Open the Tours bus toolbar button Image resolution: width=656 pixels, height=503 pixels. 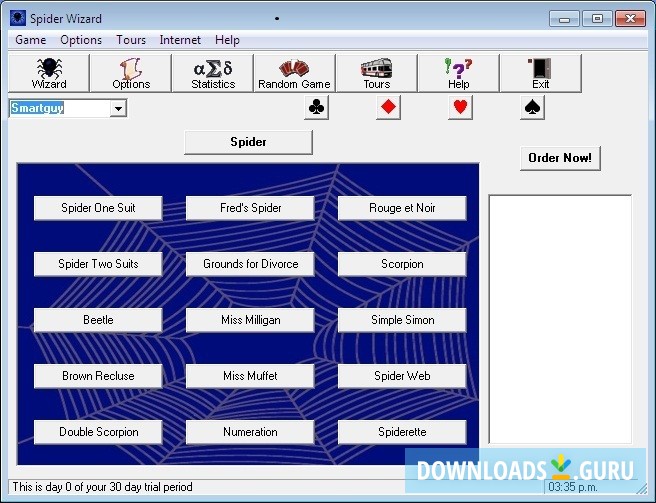pyautogui.click(x=377, y=73)
